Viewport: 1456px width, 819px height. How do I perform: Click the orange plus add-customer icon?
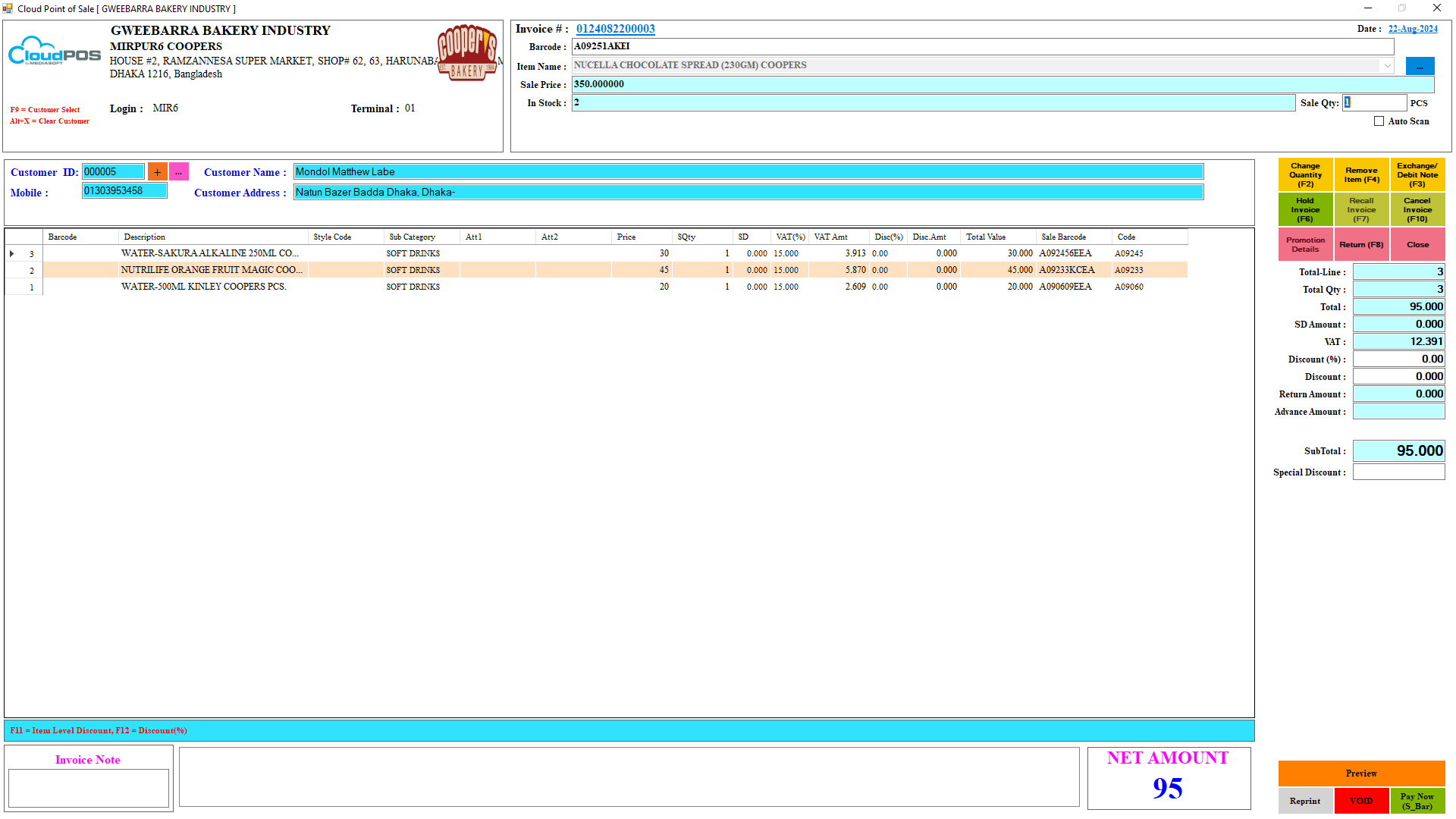pos(157,172)
